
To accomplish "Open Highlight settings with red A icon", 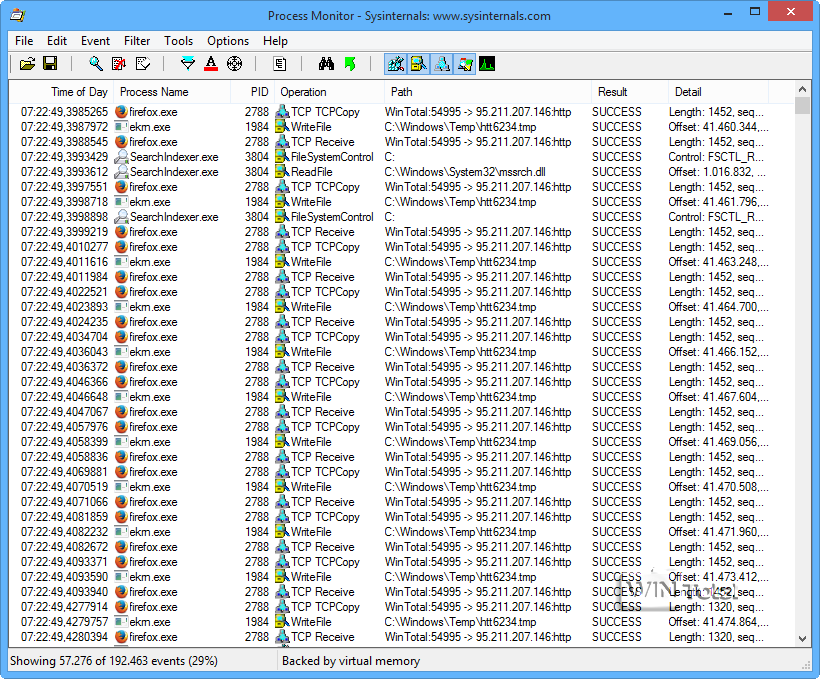I will click(211, 64).
